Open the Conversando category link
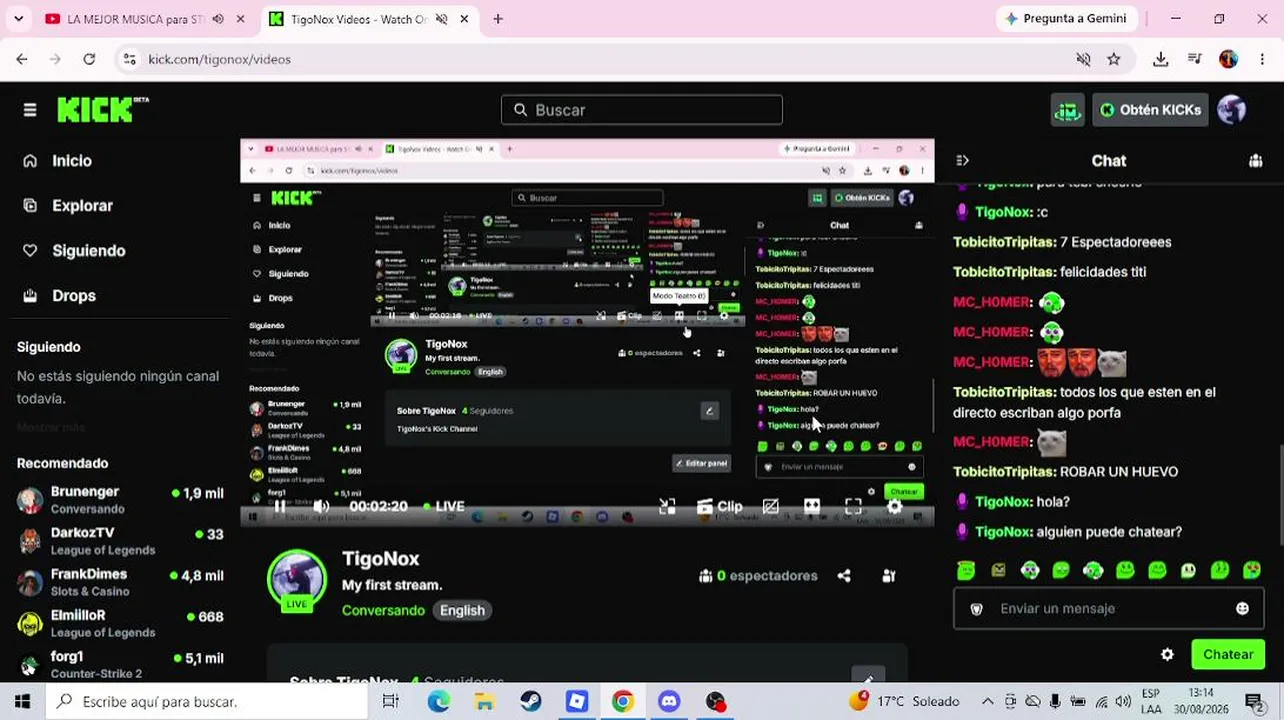The height and width of the screenshot is (720, 1284). point(383,610)
